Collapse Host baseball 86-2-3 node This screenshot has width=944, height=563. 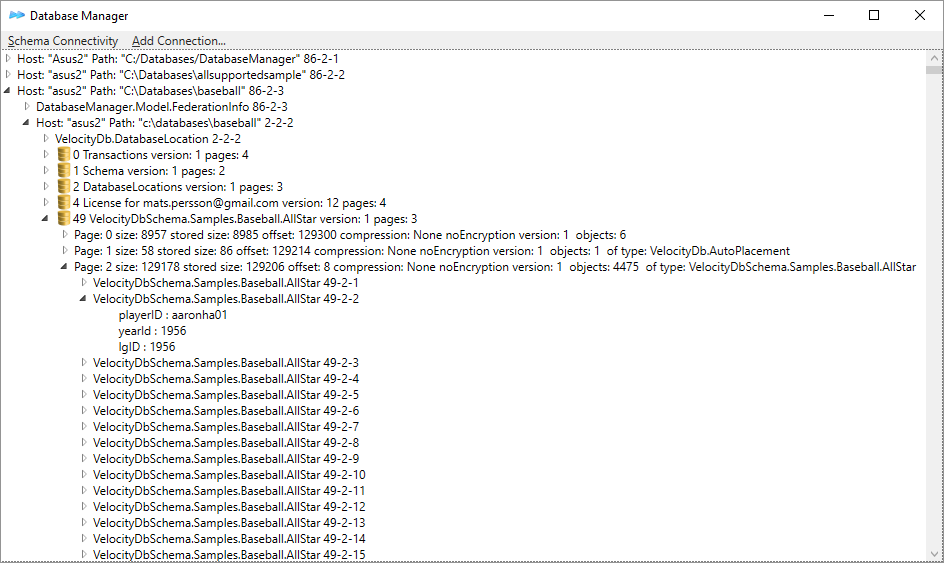pos(7,90)
